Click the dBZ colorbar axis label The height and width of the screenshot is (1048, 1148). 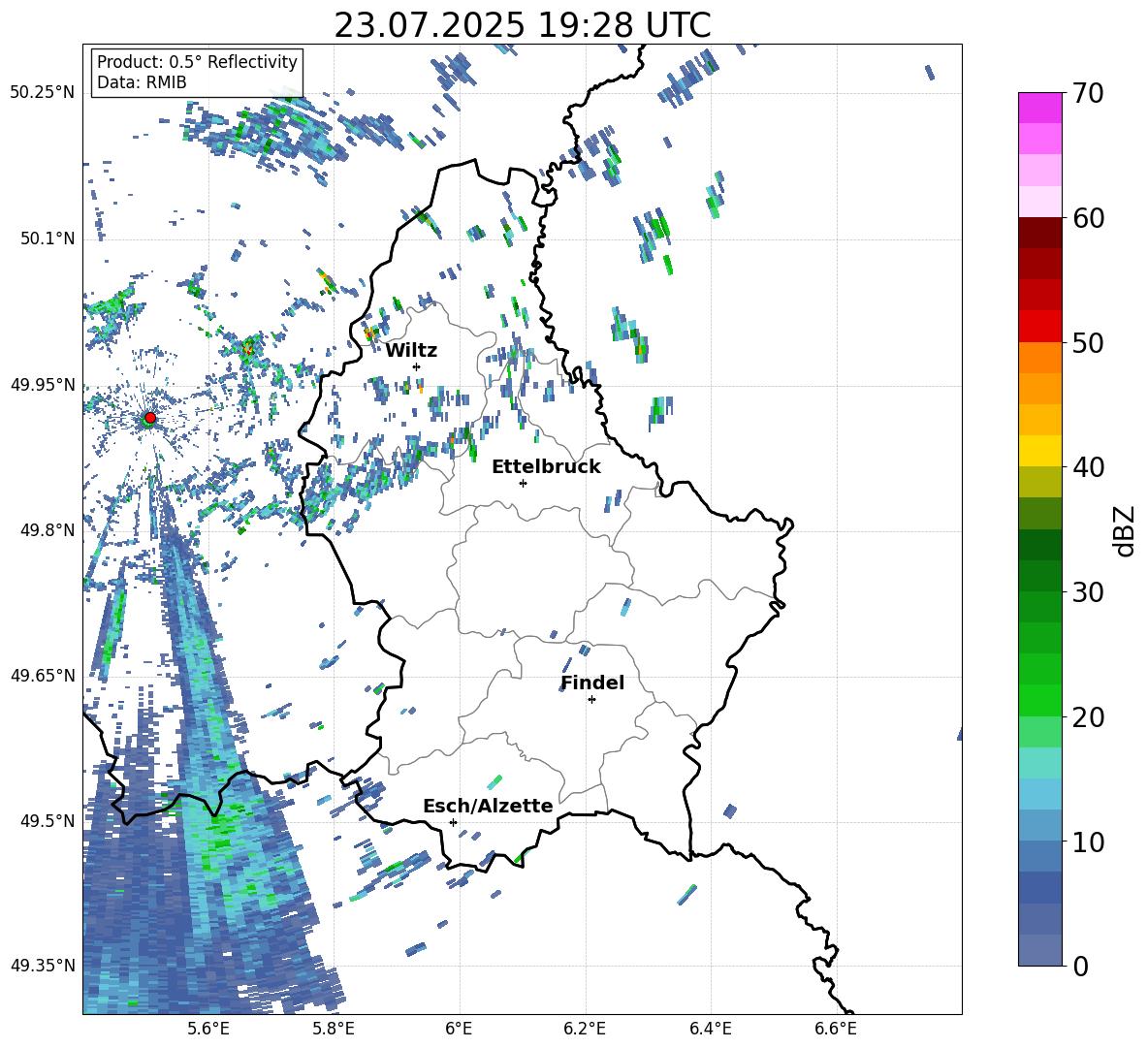tap(1126, 530)
